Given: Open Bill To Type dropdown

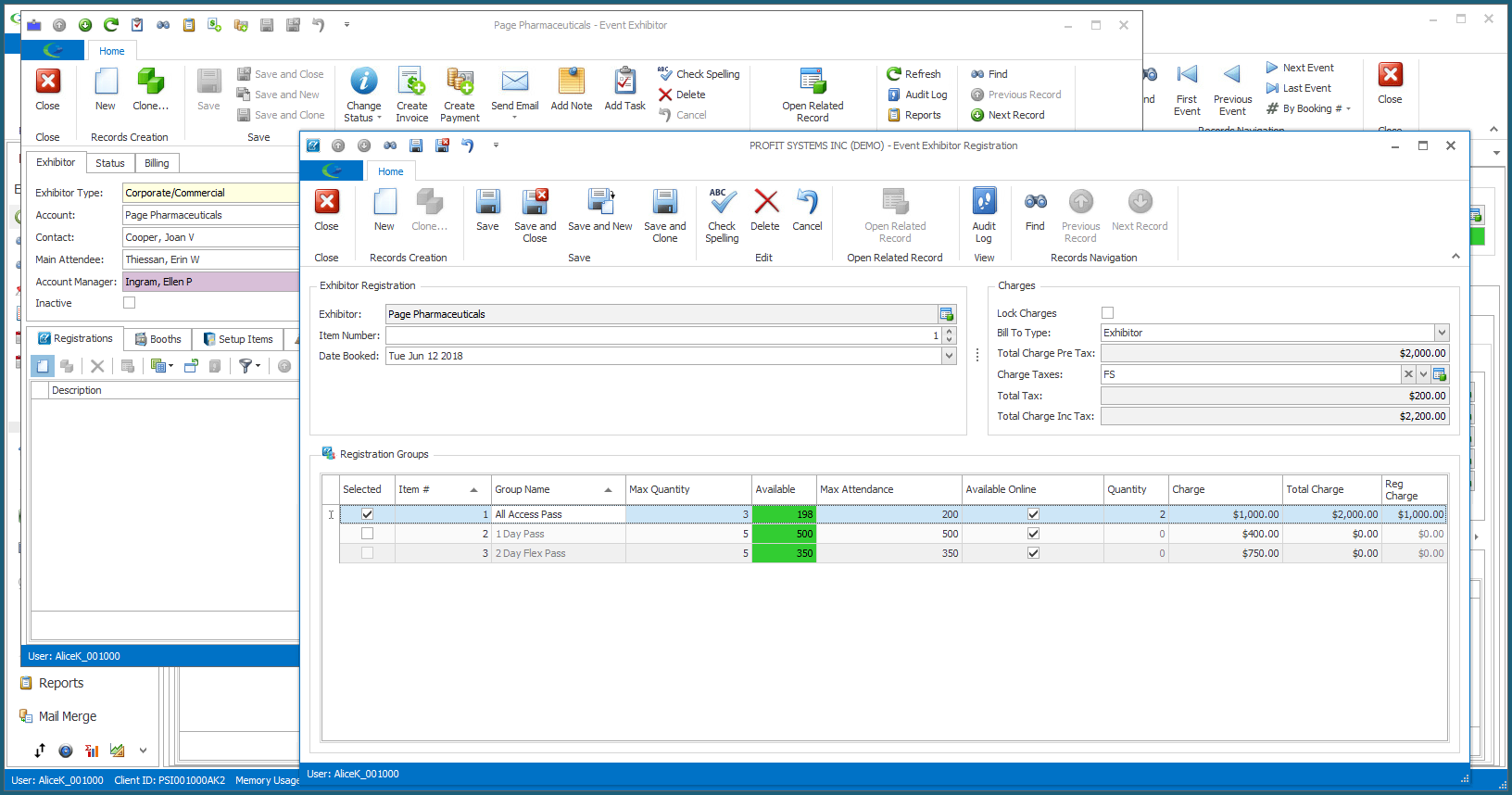Looking at the screenshot, I should pyautogui.click(x=1442, y=333).
